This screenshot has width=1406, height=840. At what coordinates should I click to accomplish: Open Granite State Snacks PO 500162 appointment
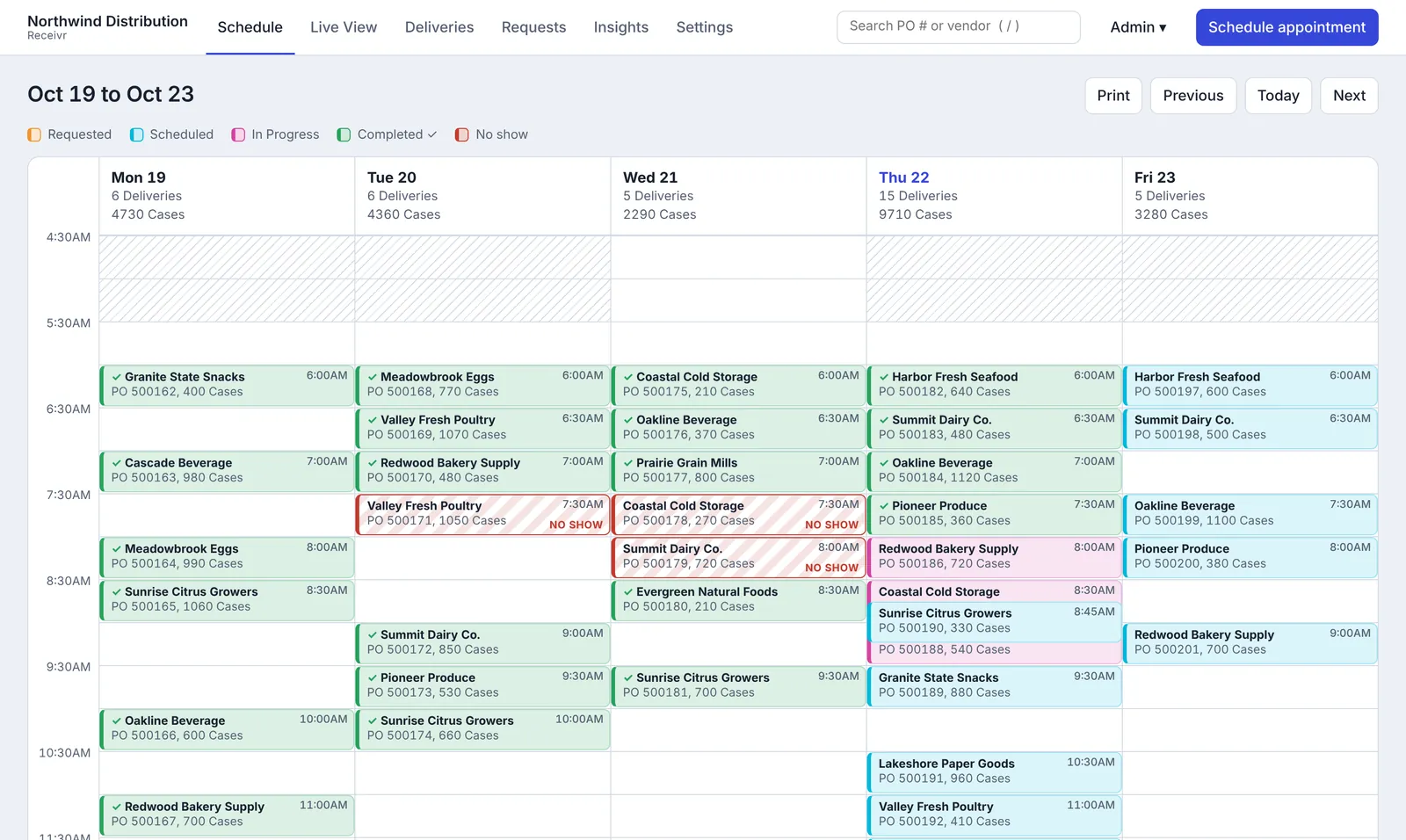[228, 386]
